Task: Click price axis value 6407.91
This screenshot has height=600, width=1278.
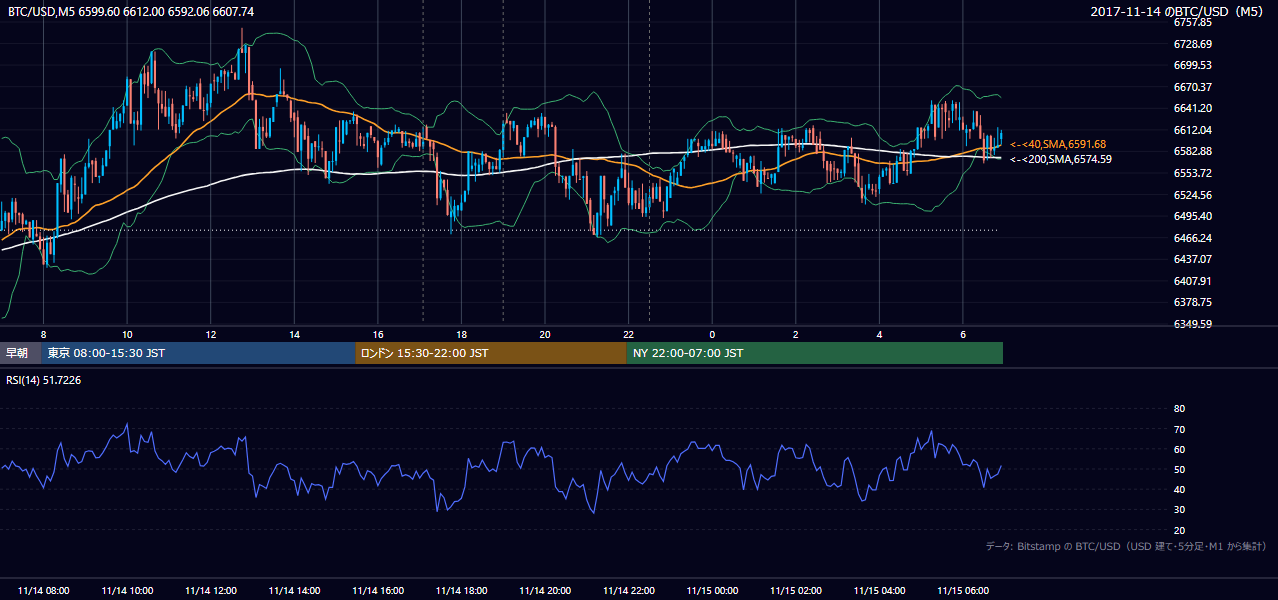Action: pos(1192,281)
